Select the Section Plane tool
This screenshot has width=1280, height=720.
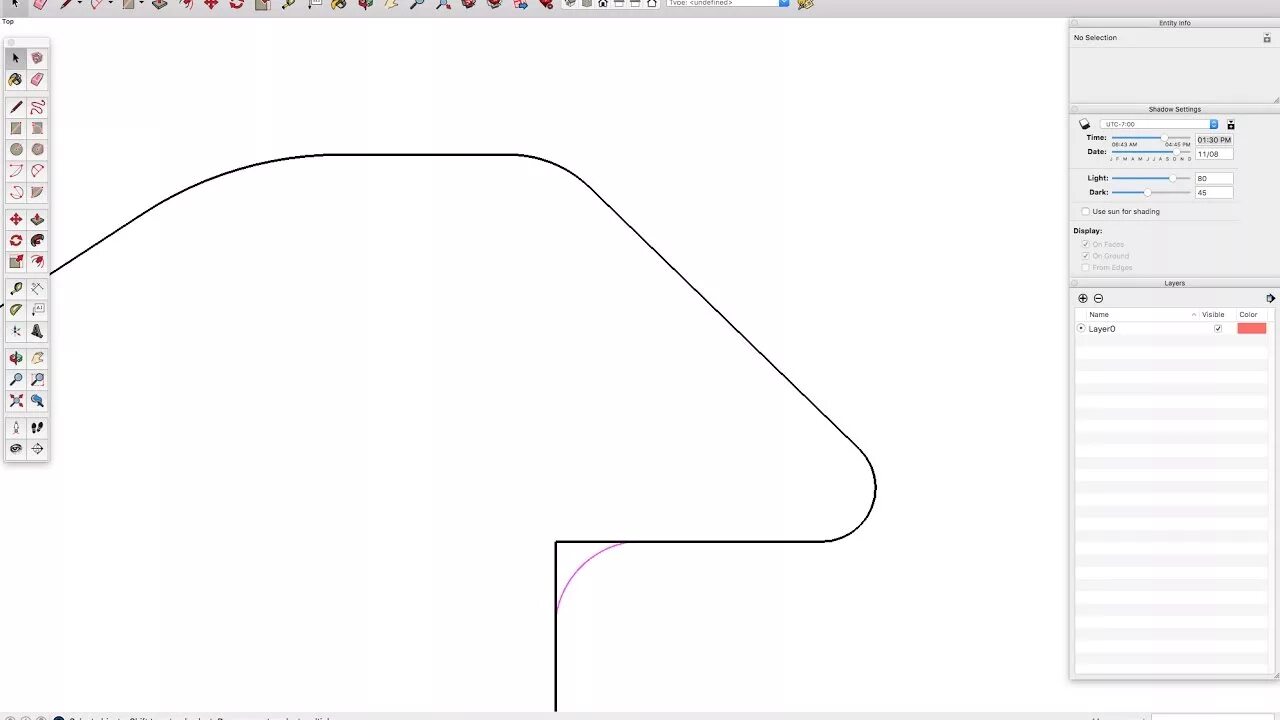[x=37, y=449]
